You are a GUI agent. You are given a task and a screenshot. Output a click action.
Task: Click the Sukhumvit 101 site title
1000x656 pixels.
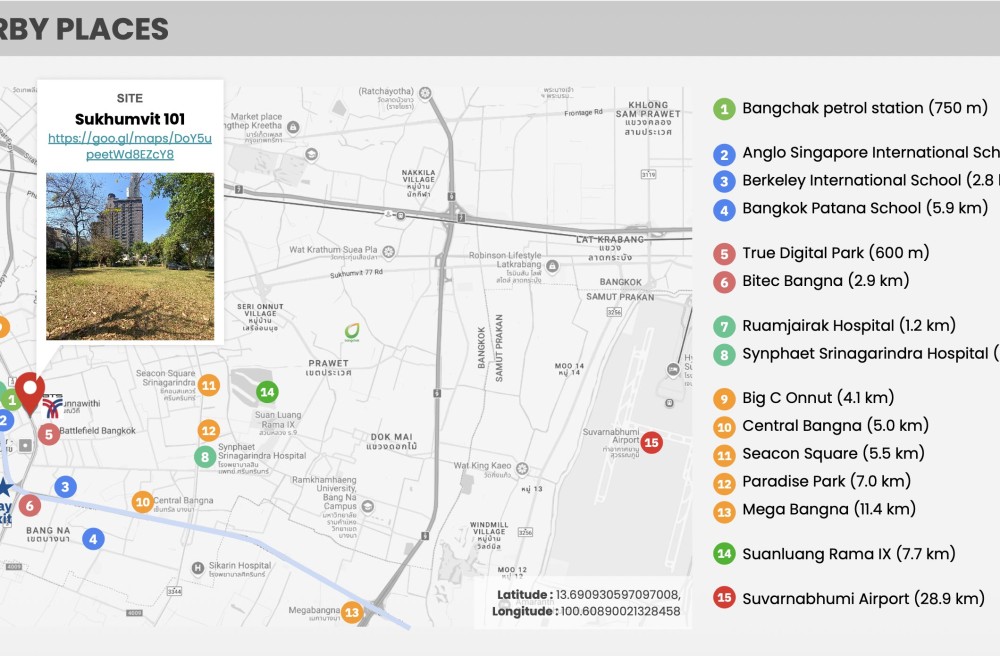coord(130,119)
